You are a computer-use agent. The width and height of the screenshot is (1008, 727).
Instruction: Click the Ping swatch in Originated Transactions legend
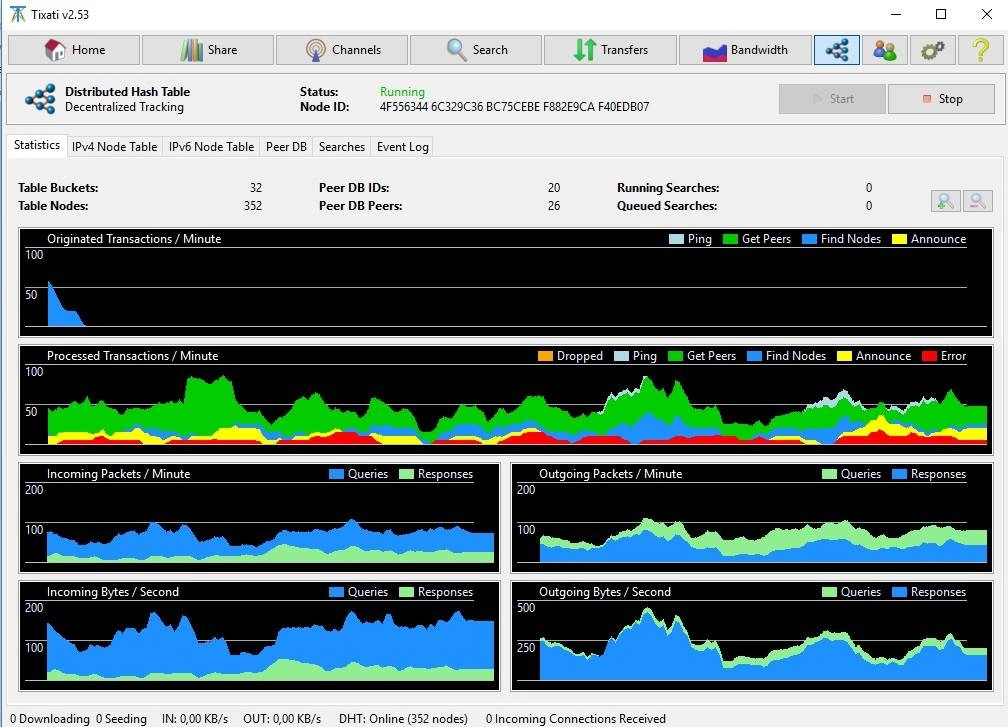pos(676,239)
